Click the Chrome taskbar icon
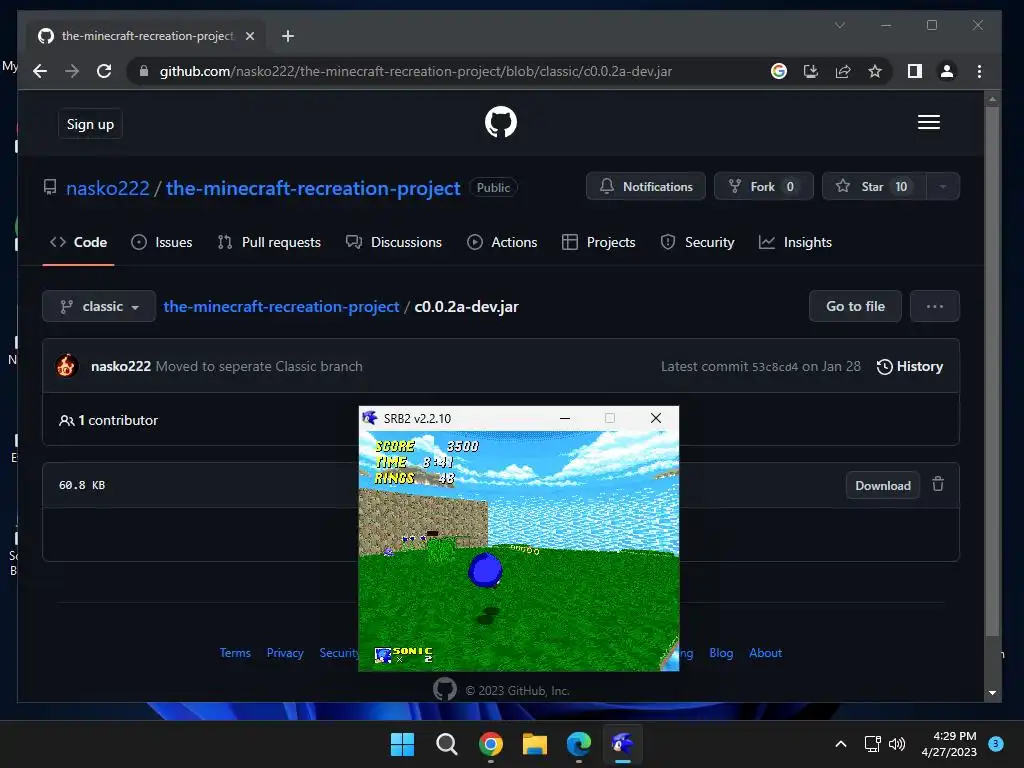This screenshot has height=768, width=1024. pyautogui.click(x=490, y=744)
